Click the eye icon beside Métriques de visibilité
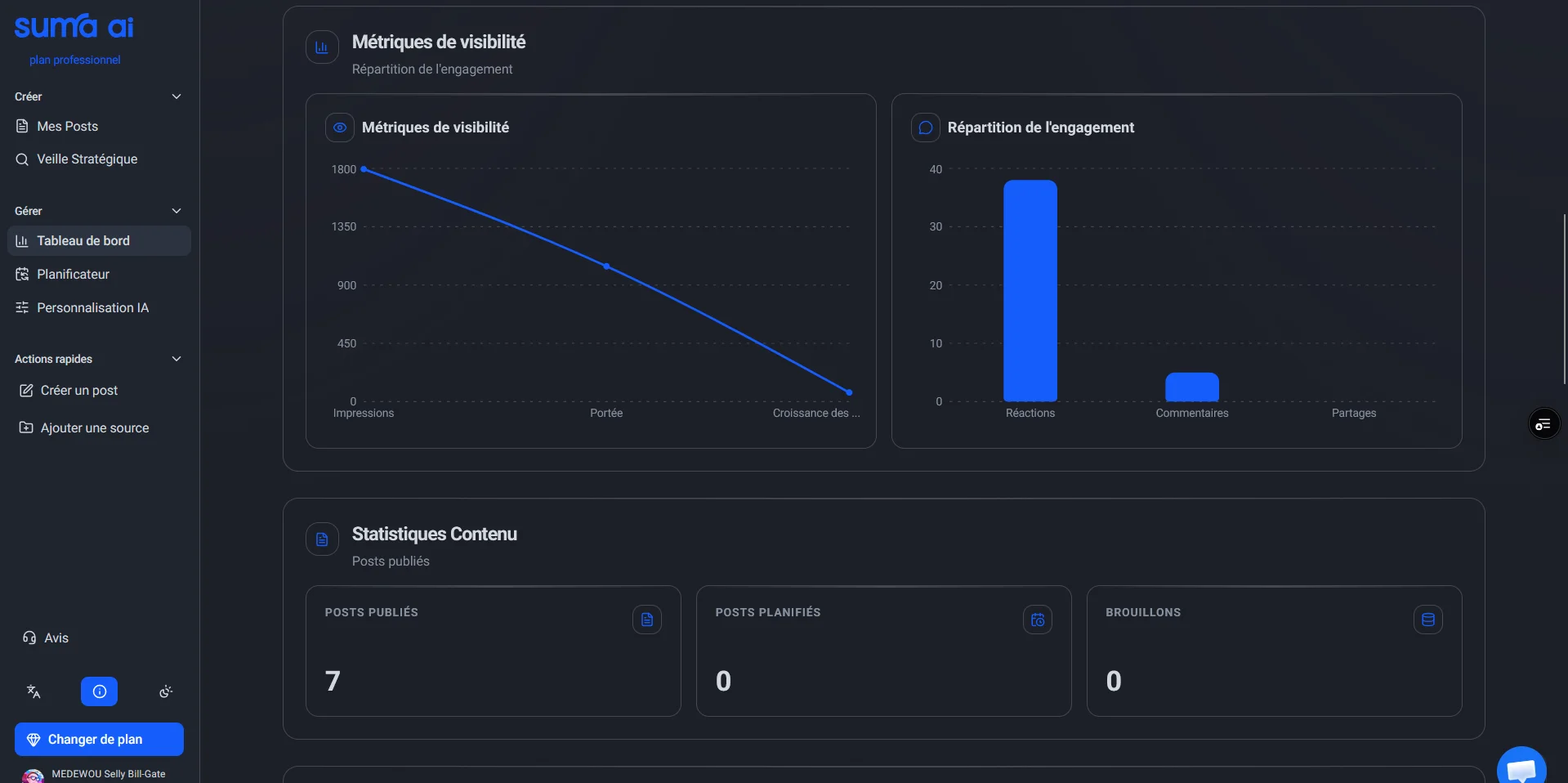Screen dimensions: 1568x783 click(340, 128)
